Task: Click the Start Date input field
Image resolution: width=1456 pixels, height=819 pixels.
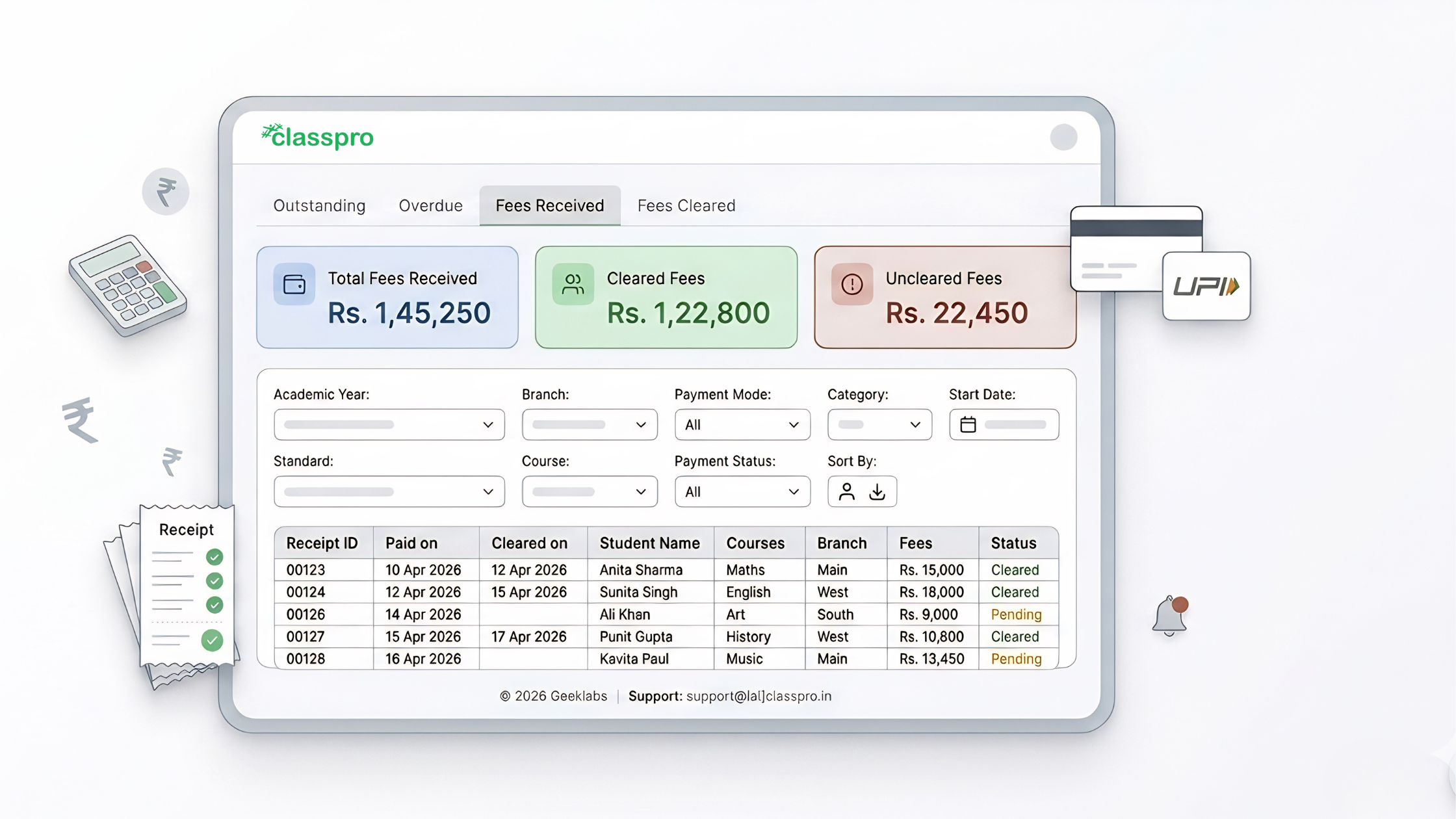Action: [x=1014, y=424]
